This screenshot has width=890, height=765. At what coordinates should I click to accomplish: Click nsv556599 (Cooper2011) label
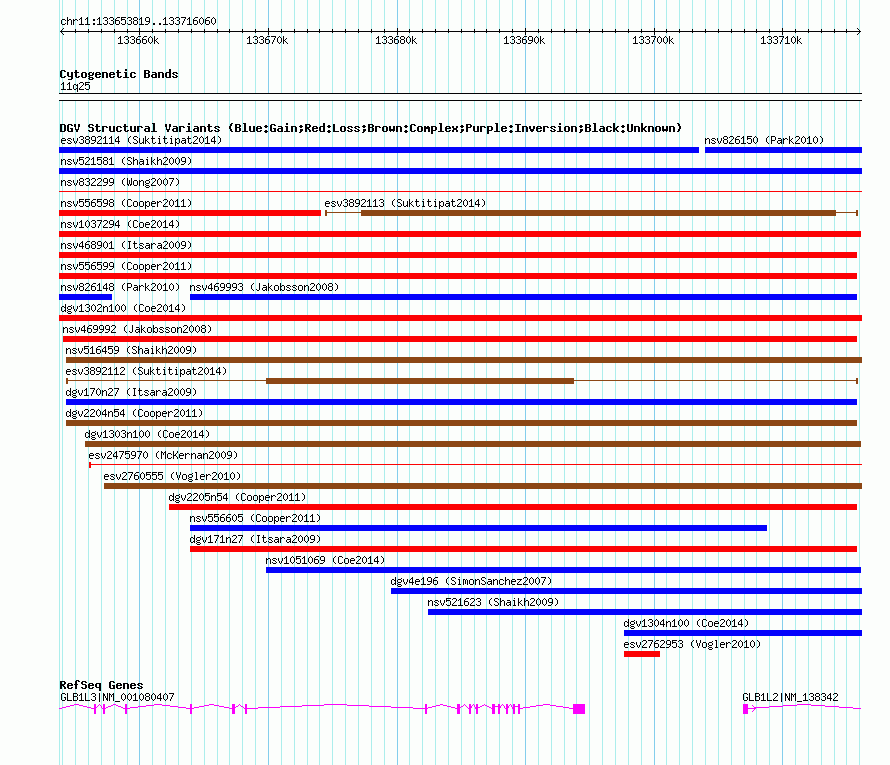click(126, 266)
